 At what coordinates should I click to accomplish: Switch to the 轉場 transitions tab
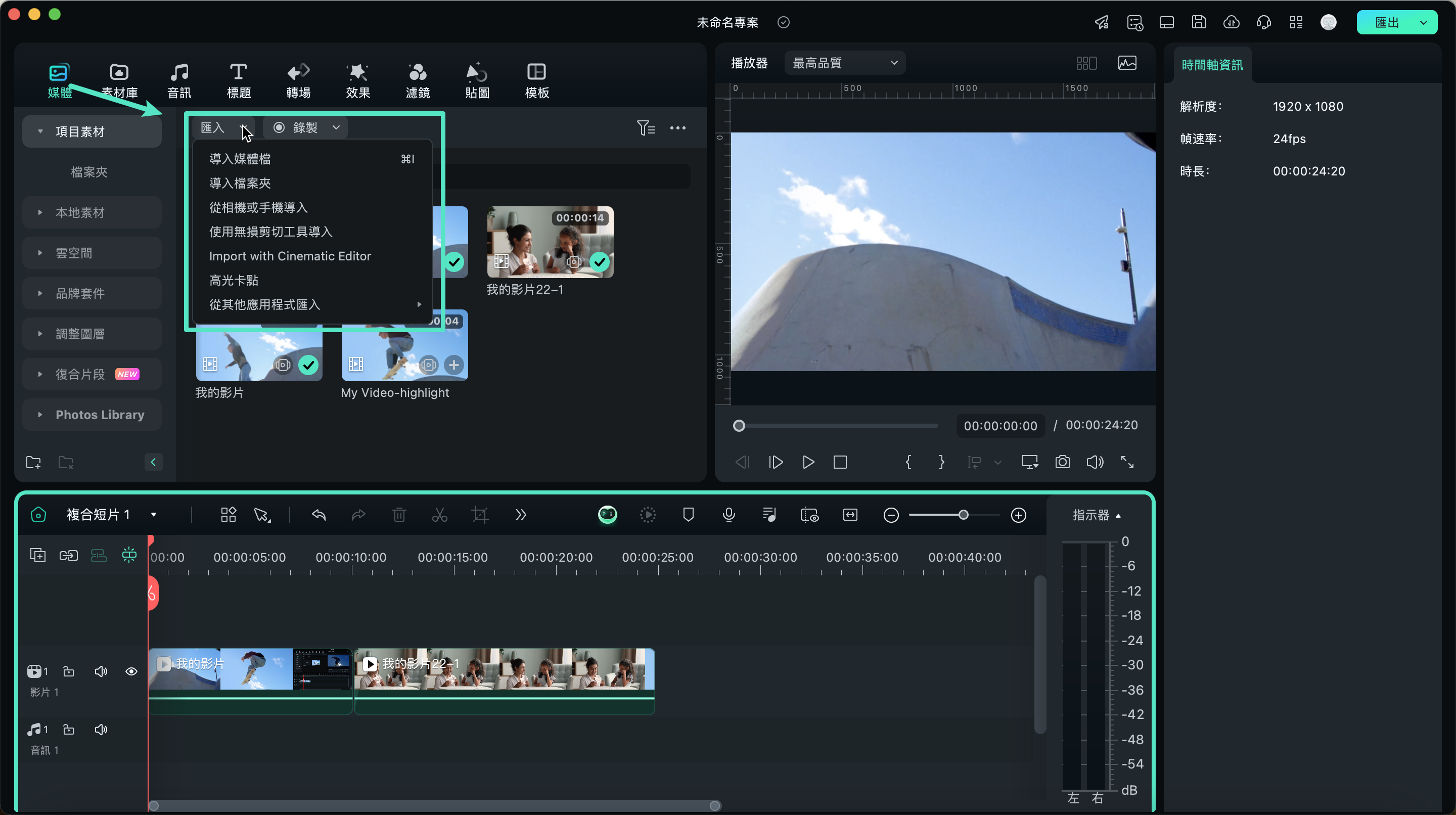point(298,80)
